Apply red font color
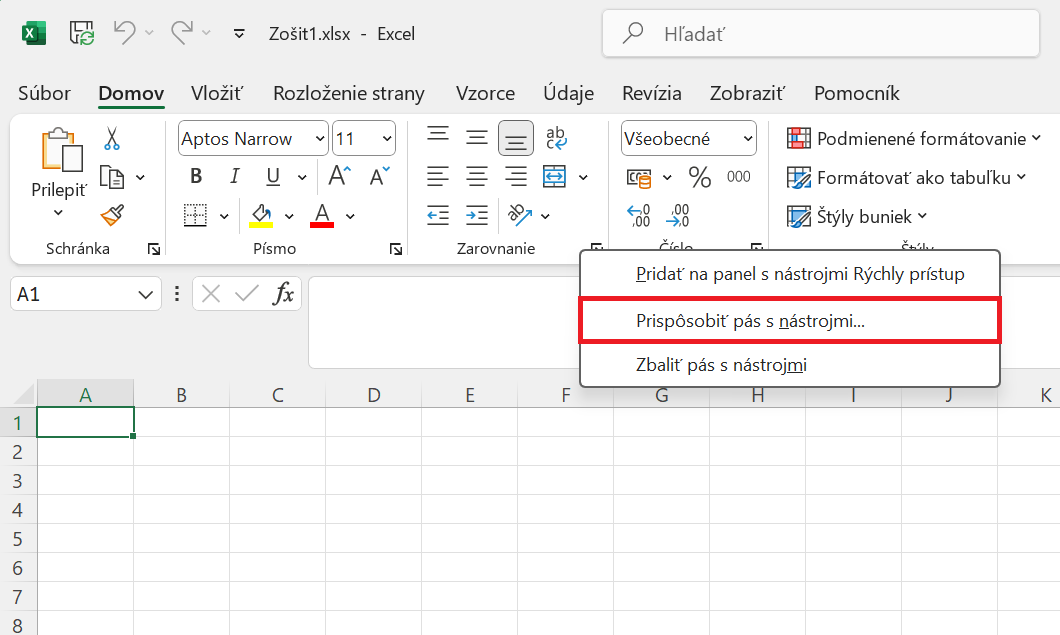This screenshot has height=635, width=1060. click(322, 216)
